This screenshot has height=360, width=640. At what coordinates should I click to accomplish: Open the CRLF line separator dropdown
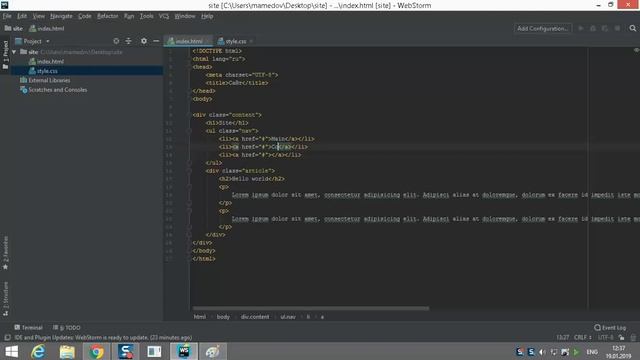583,338
